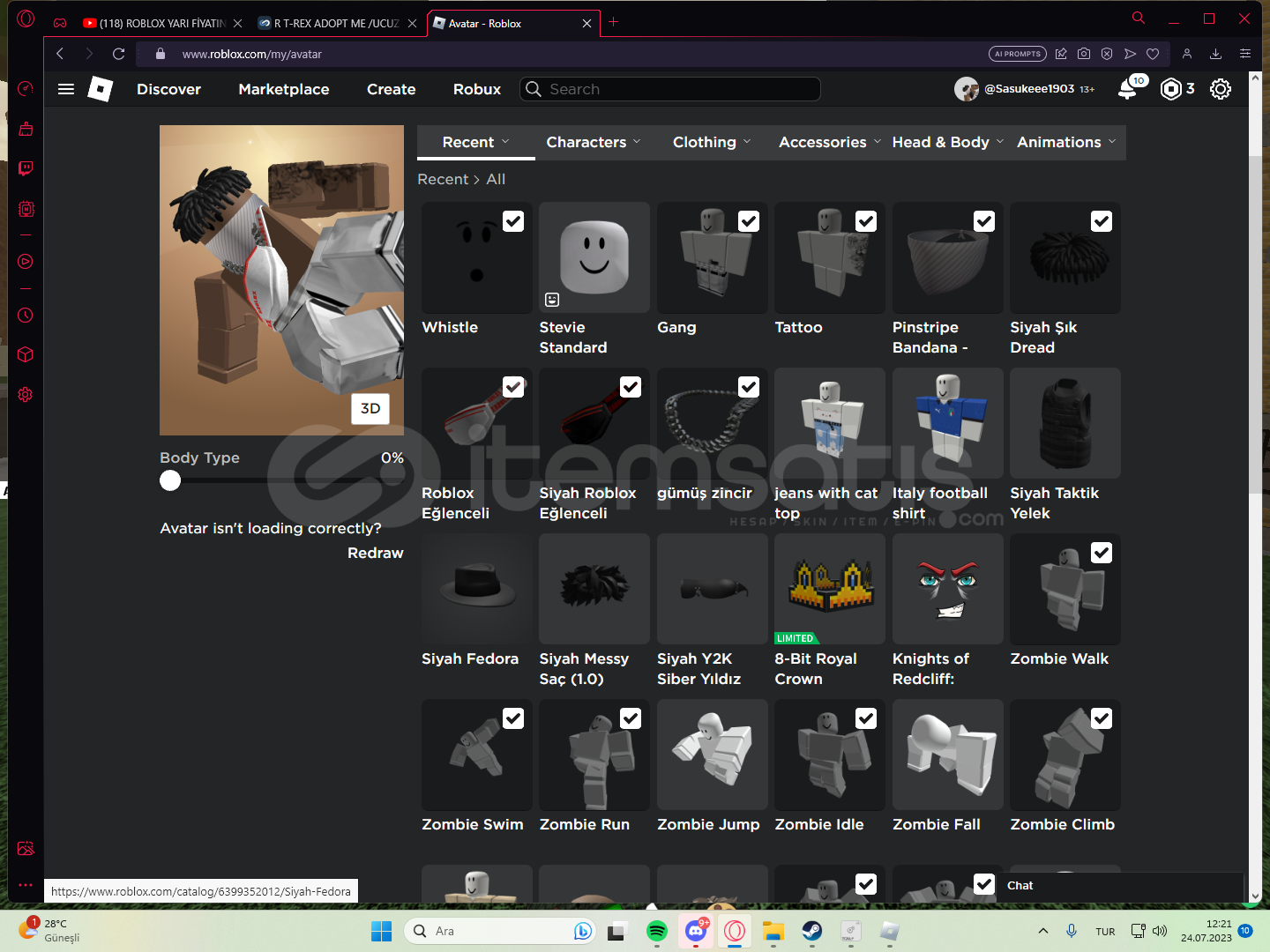Click in the Roblox Search field
1270x952 pixels.
[671, 89]
